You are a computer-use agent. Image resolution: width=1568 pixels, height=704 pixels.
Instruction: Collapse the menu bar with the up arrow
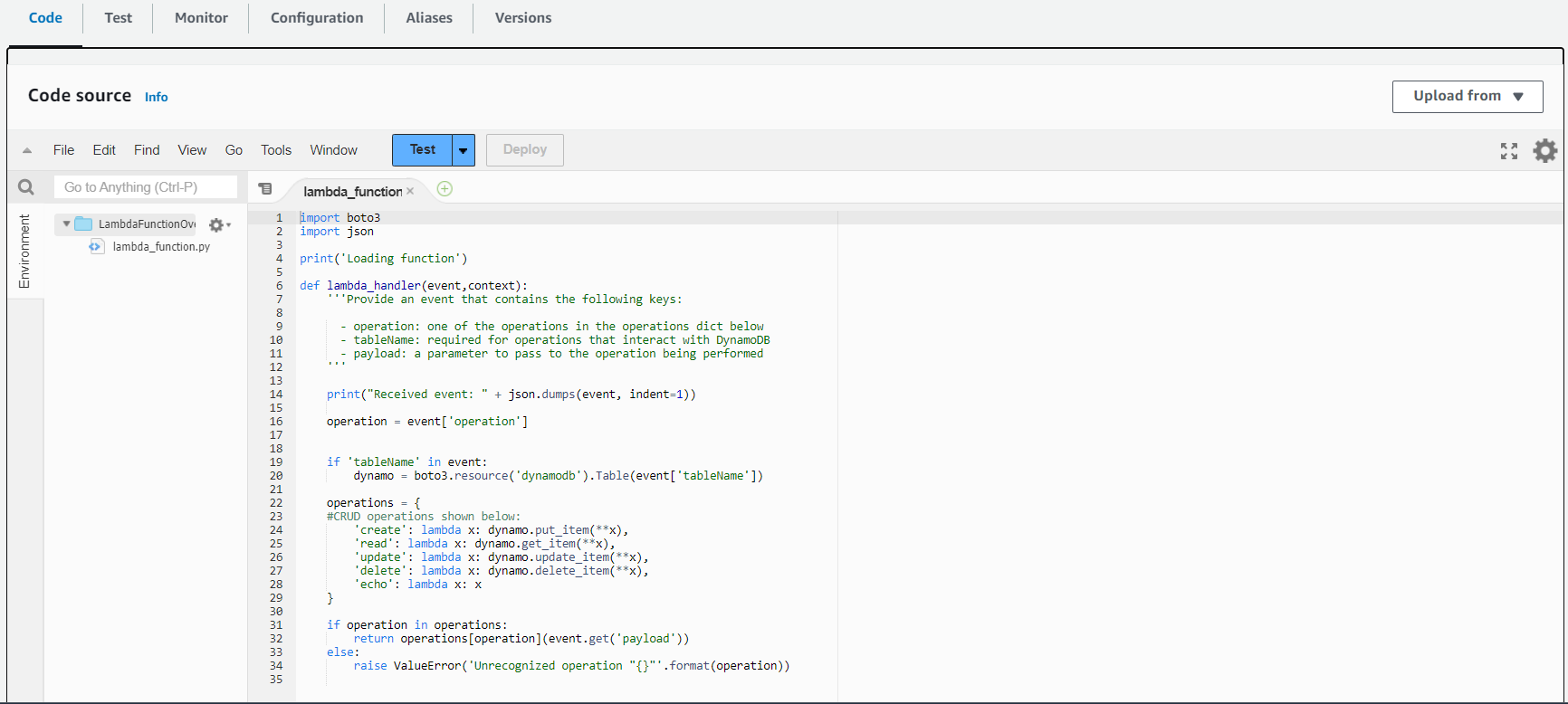[27, 150]
